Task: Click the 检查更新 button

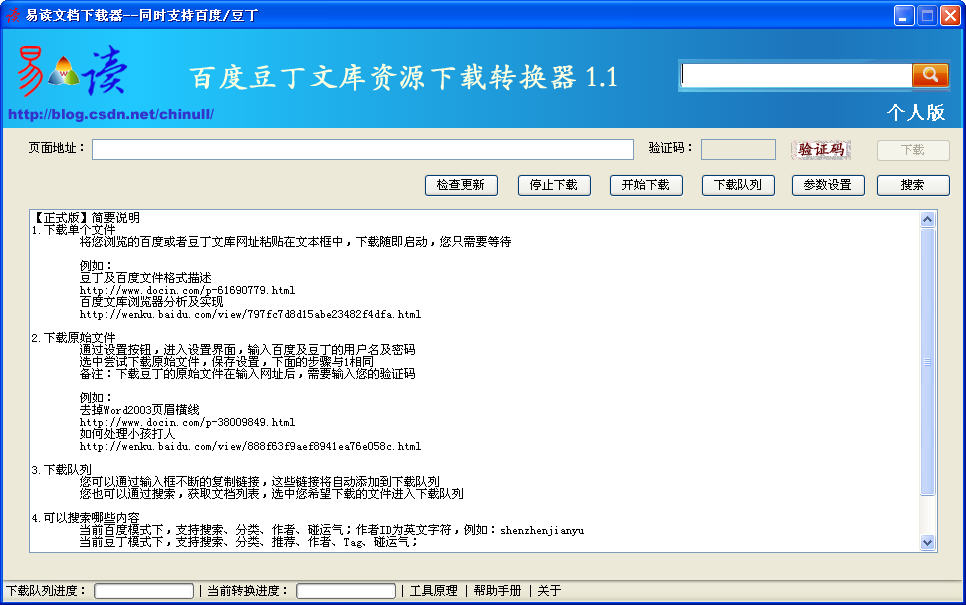Action: (461, 185)
